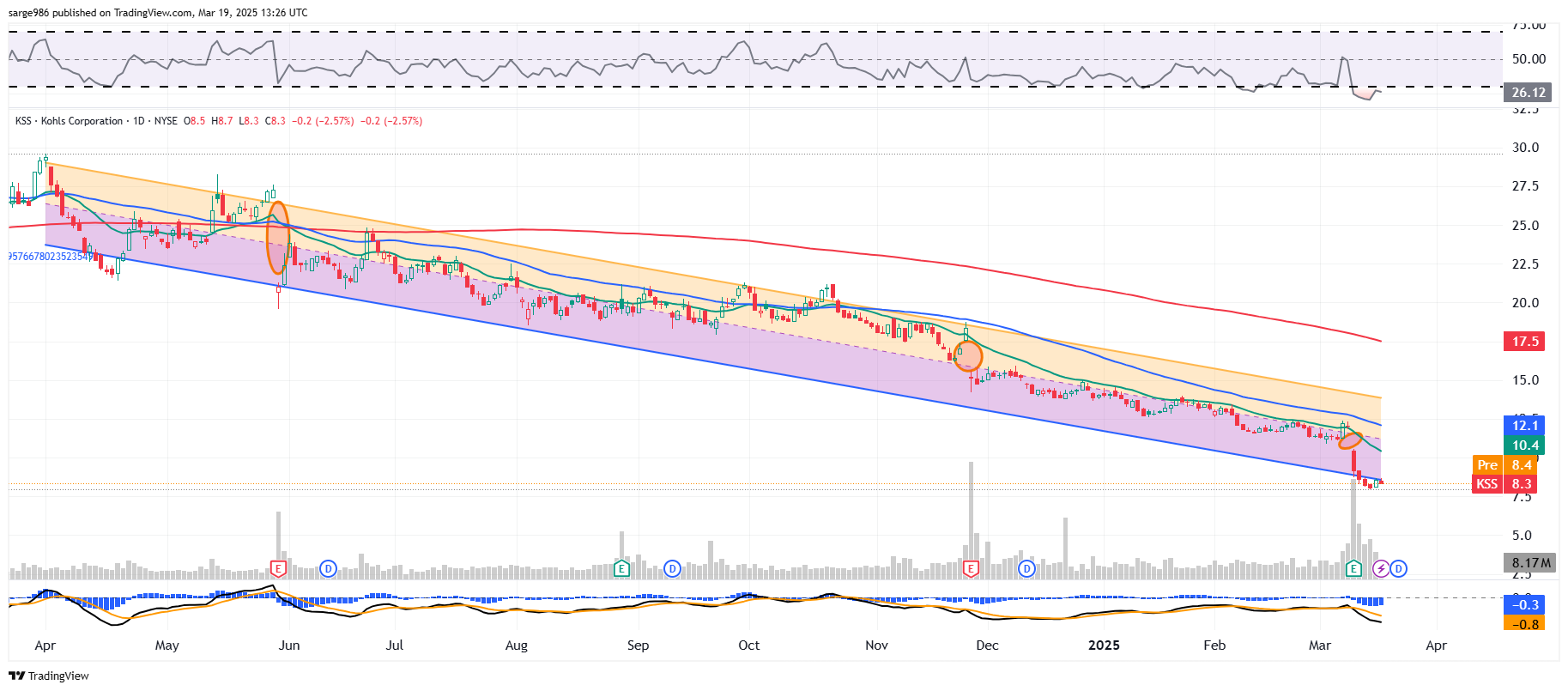
Task: Select the dividend D marker beside lightning icon
Action: click(x=1399, y=568)
